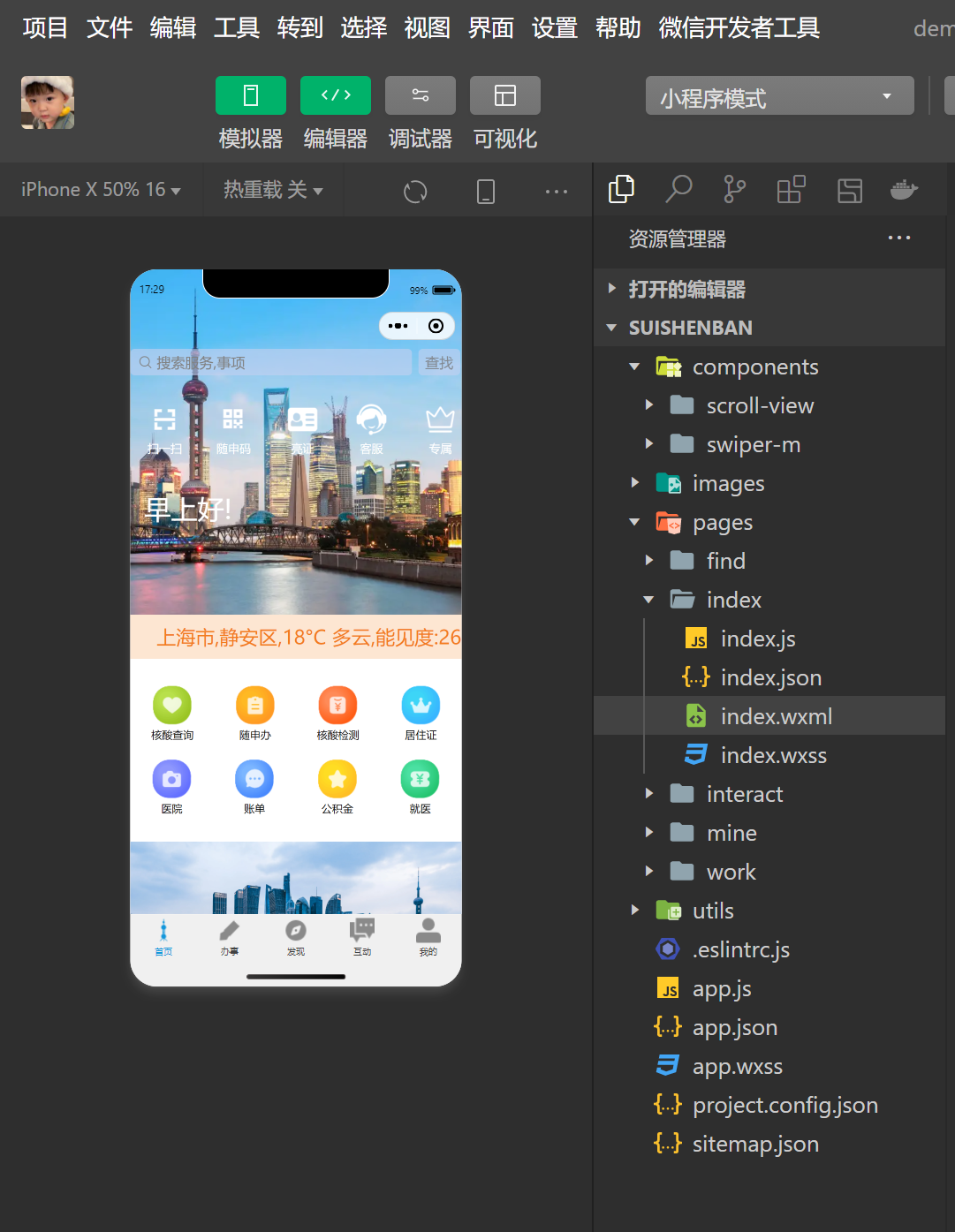Viewport: 955px width, 1232px height.
Task: Expand the images folder
Action: [x=769, y=483]
